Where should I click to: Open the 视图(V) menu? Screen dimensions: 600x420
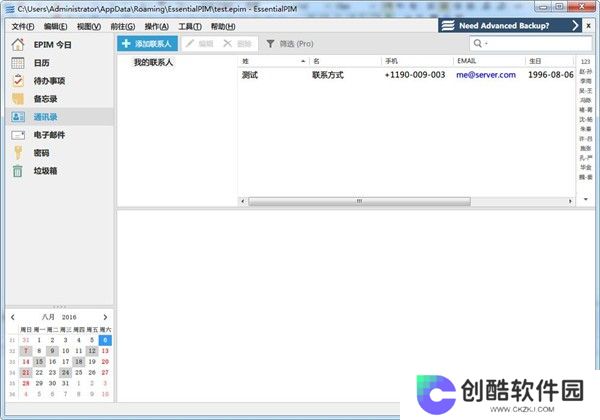[89, 26]
